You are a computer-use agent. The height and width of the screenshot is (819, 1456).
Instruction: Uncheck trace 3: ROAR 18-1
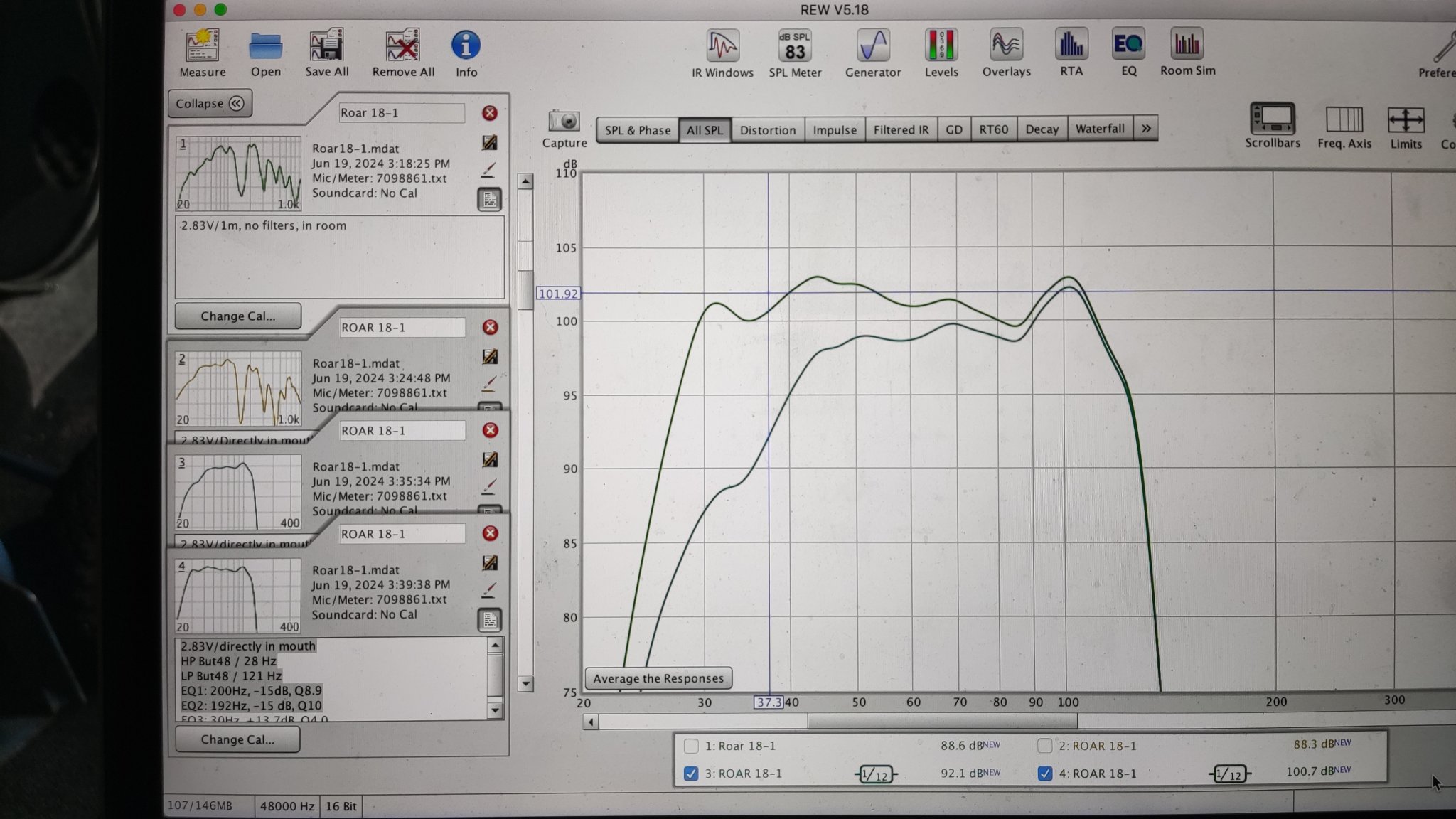[x=690, y=773]
